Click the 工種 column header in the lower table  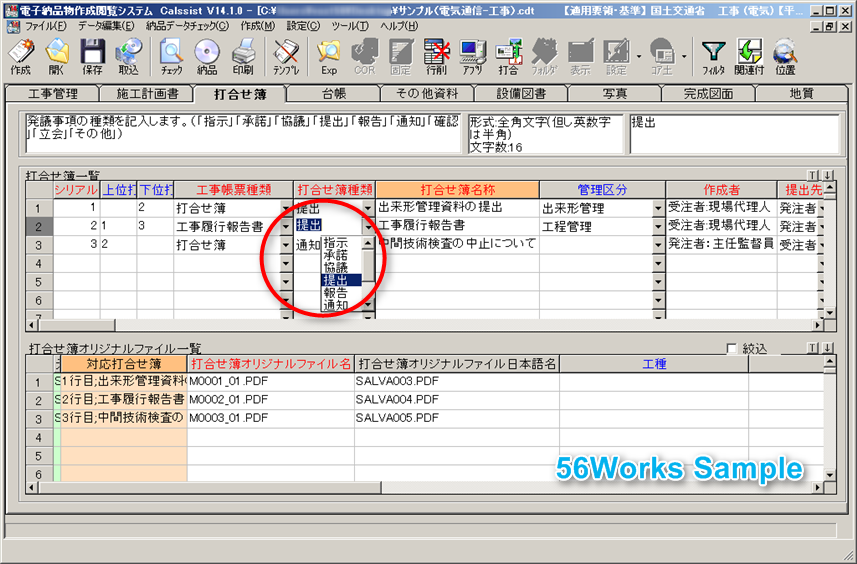(654, 364)
